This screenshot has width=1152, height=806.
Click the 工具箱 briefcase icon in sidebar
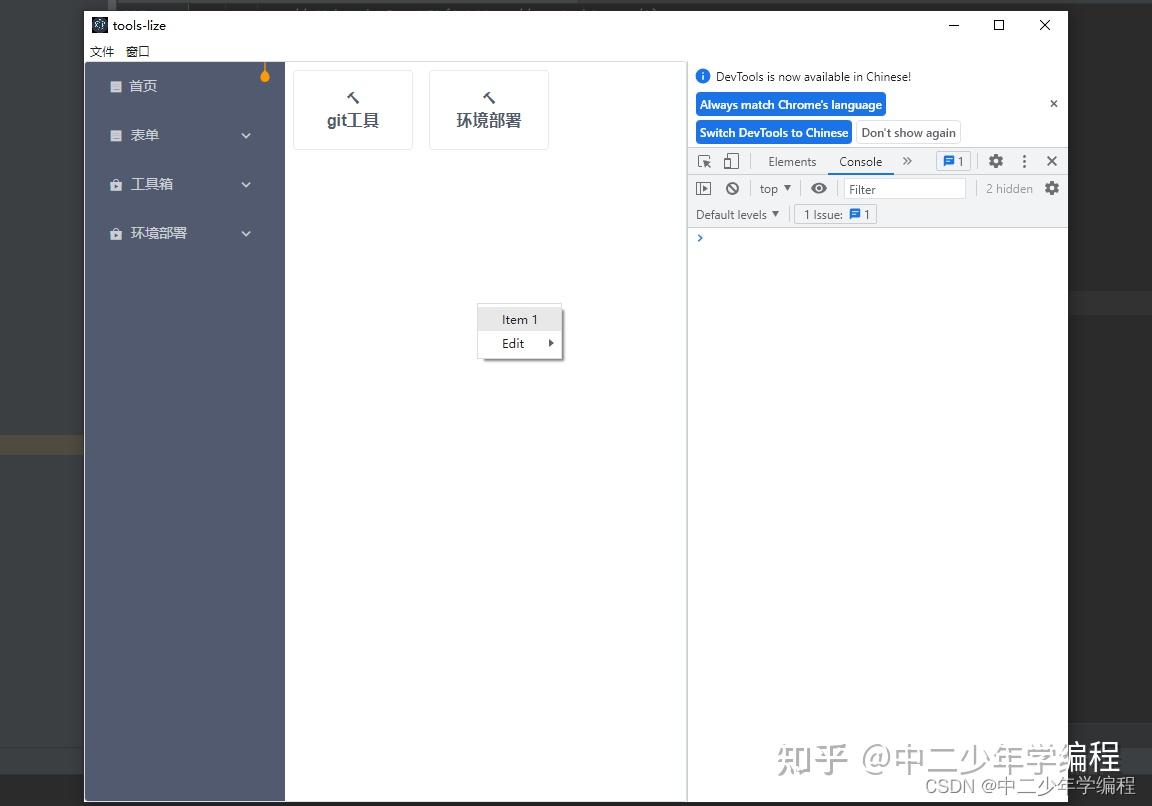click(115, 184)
